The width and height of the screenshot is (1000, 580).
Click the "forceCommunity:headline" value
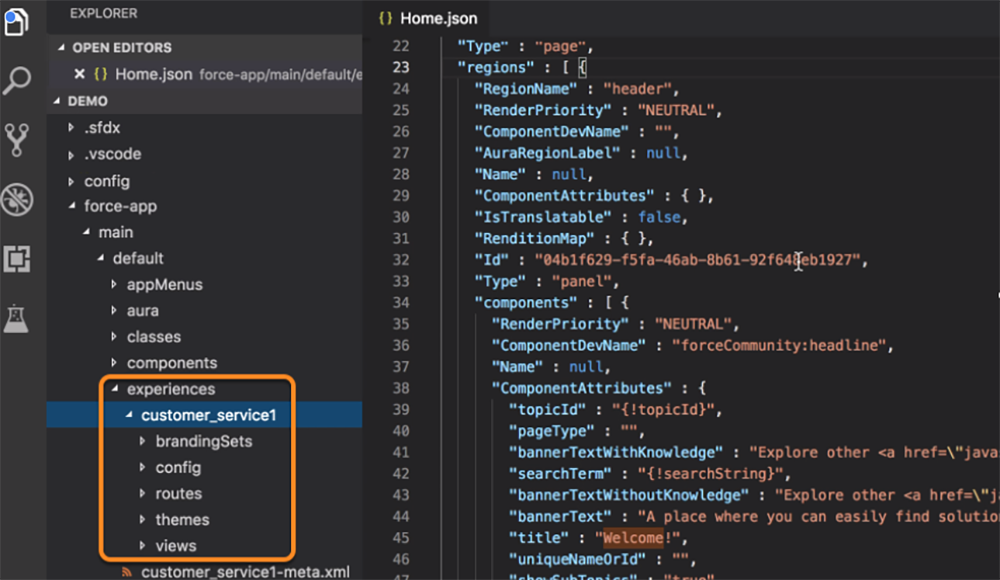(x=779, y=345)
